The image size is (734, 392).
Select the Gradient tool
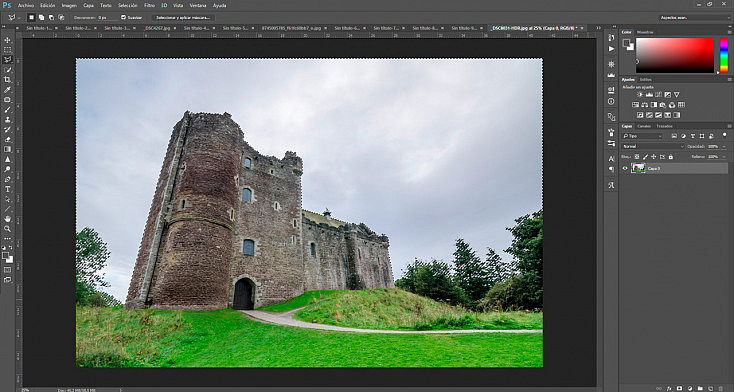[x=7, y=149]
